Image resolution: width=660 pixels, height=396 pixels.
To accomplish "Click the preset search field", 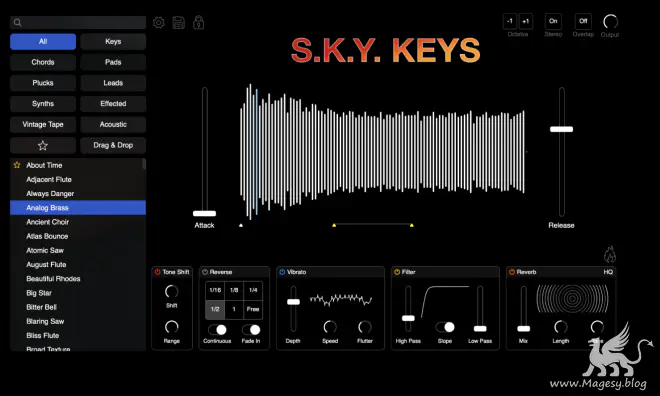I will [78, 22].
